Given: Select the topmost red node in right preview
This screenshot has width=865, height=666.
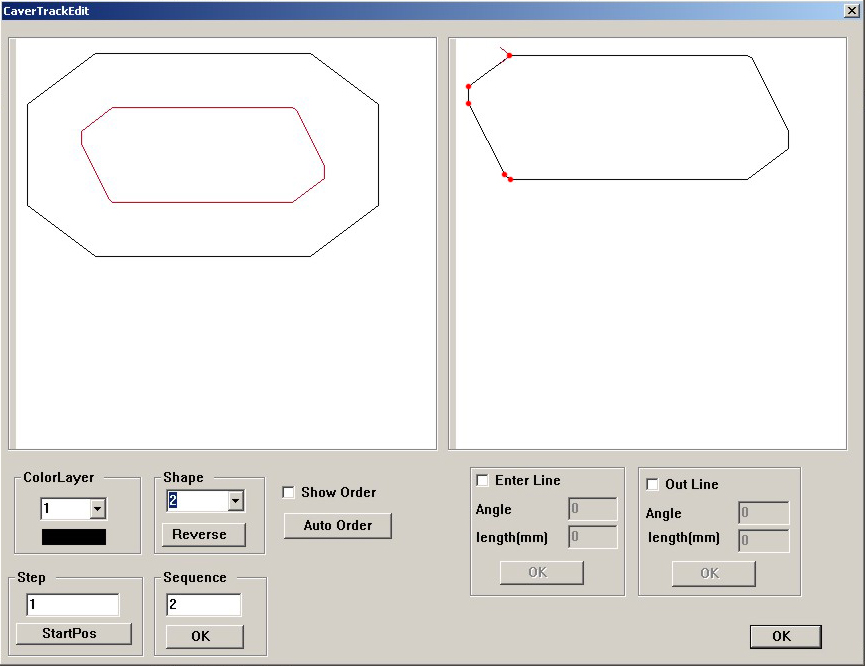Looking at the screenshot, I should point(509,55).
